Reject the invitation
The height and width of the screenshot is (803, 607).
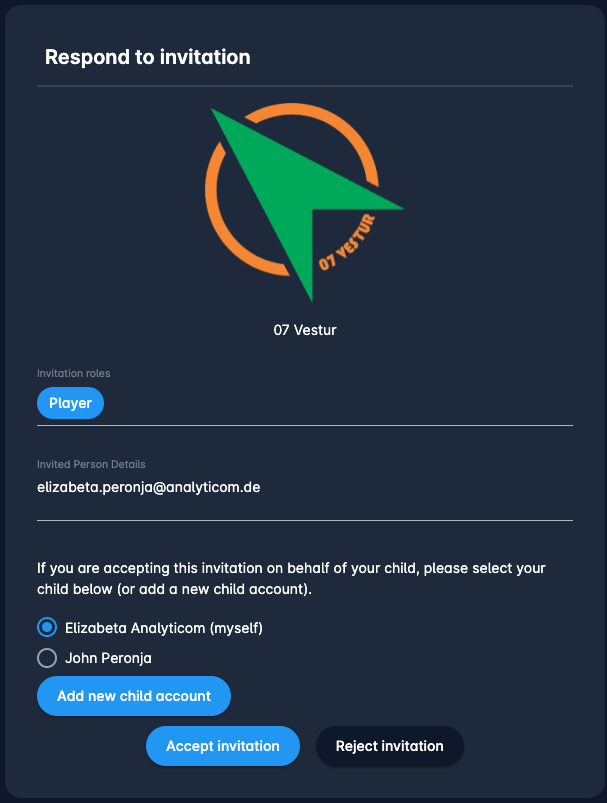[389, 746]
